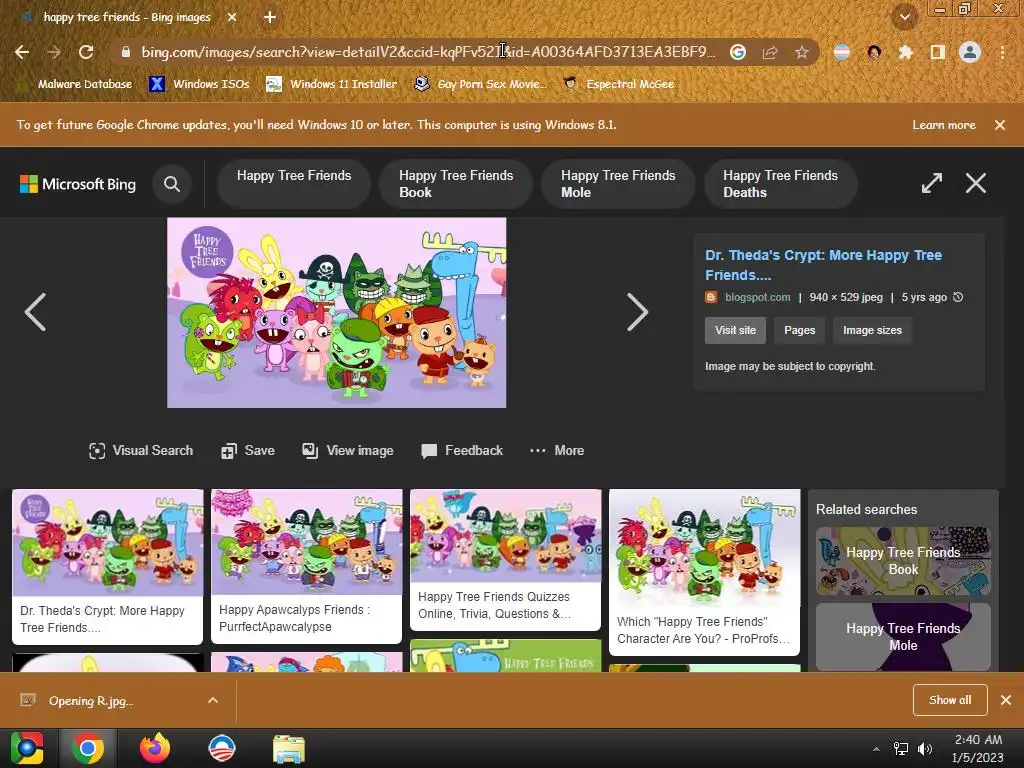This screenshot has width=1024, height=768.
Task: Click the Bing search magnifier icon
Action: tap(172, 184)
